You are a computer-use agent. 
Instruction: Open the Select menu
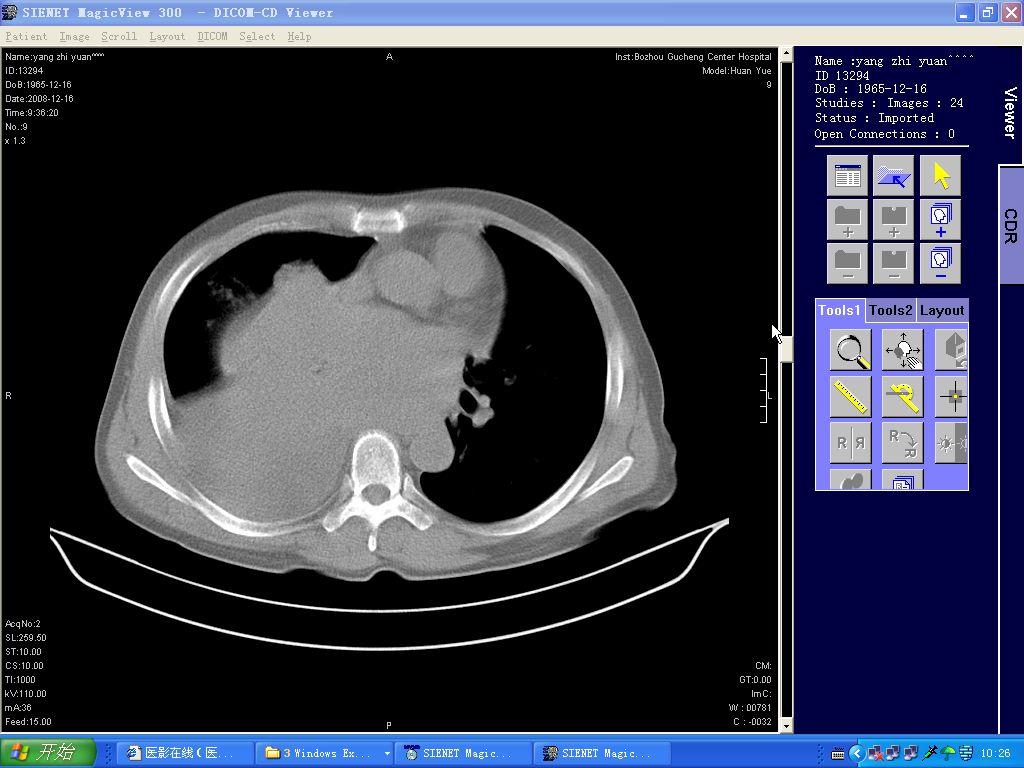257,37
